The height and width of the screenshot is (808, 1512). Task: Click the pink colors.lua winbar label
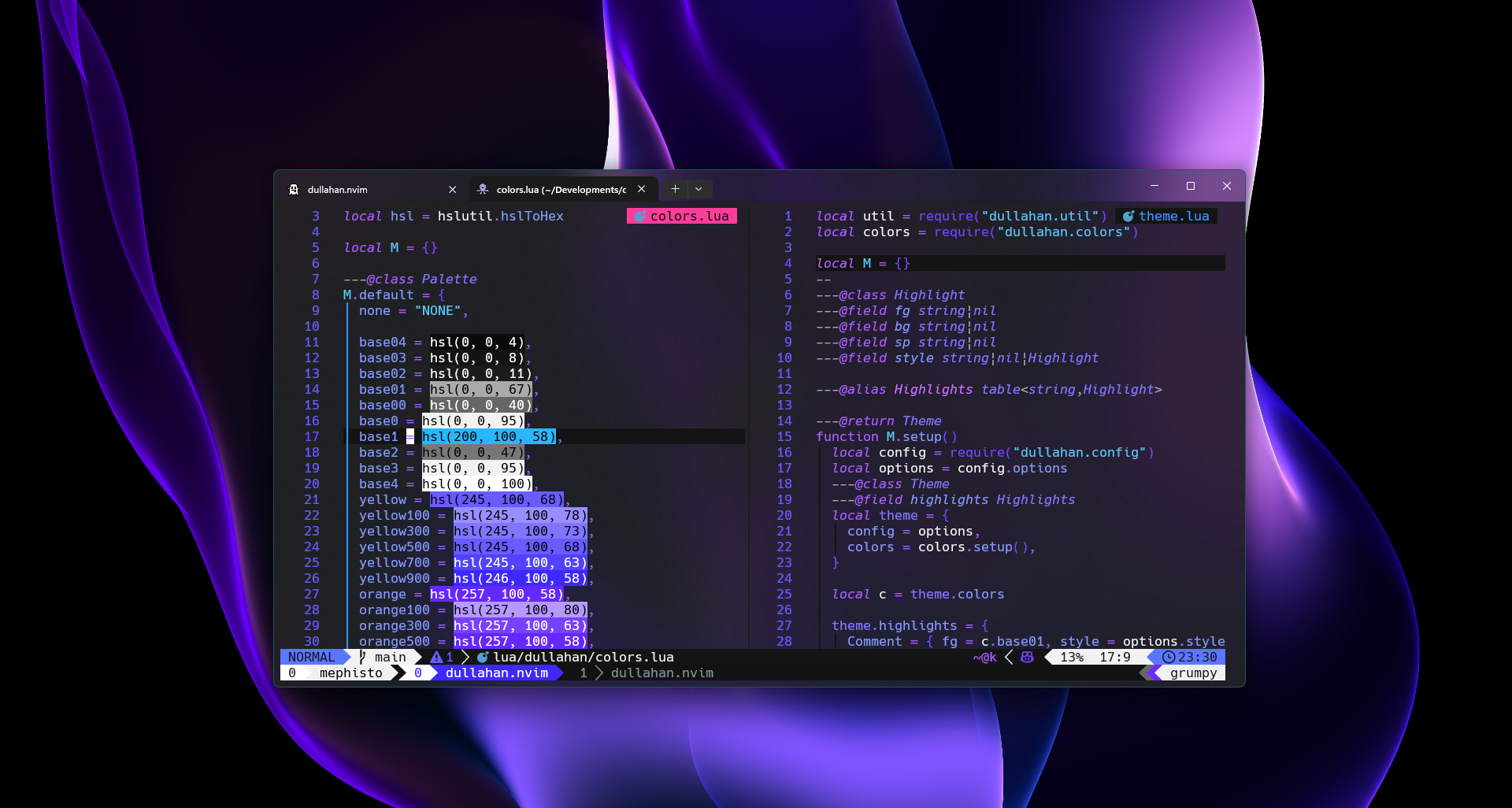pyautogui.click(x=682, y=216)
